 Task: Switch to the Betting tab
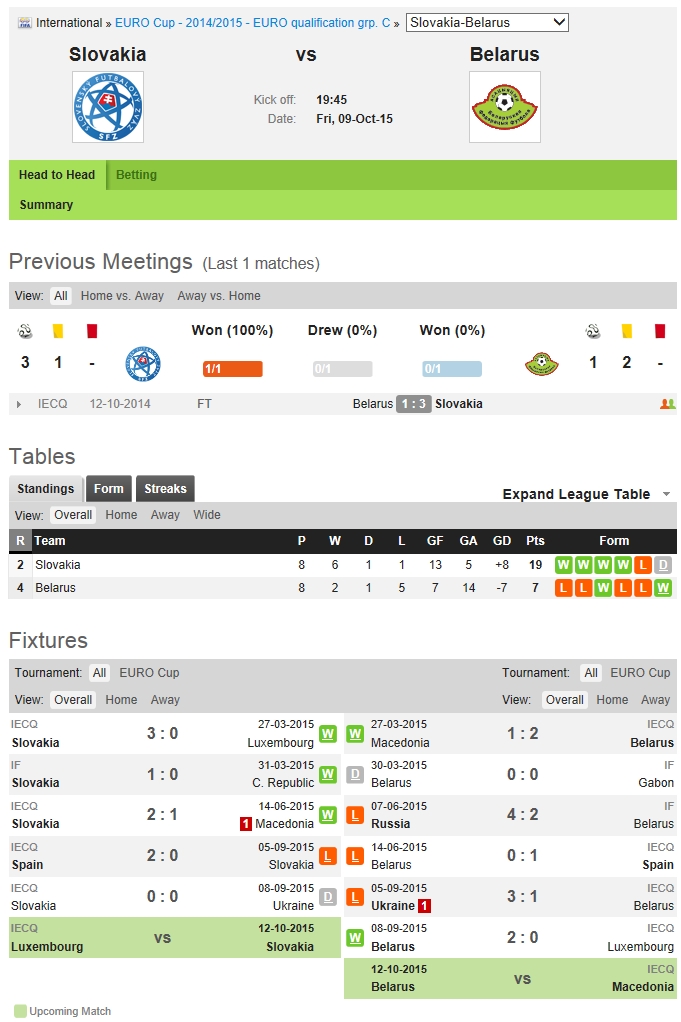136,175
